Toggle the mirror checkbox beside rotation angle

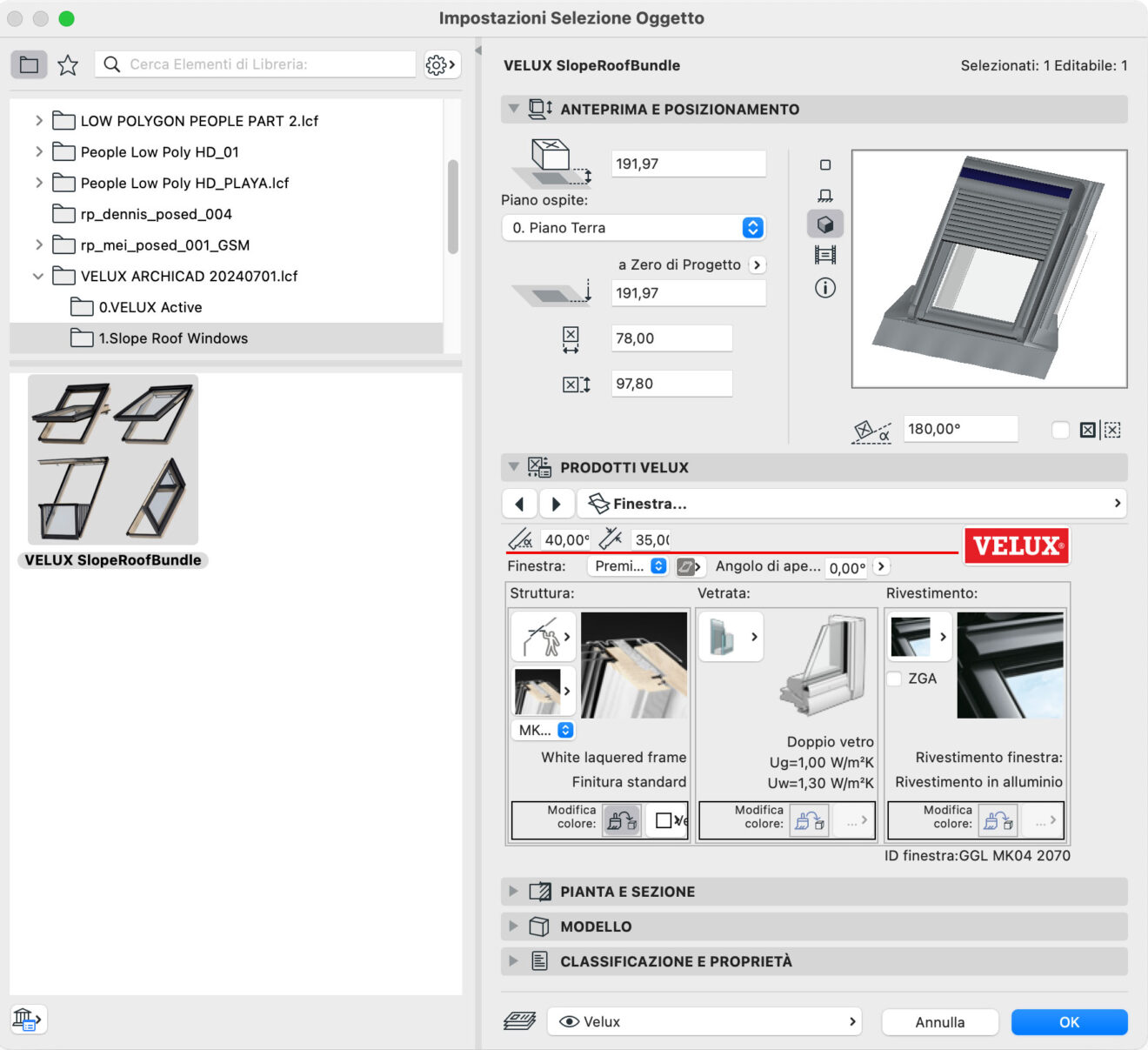tap(1061, 430)
